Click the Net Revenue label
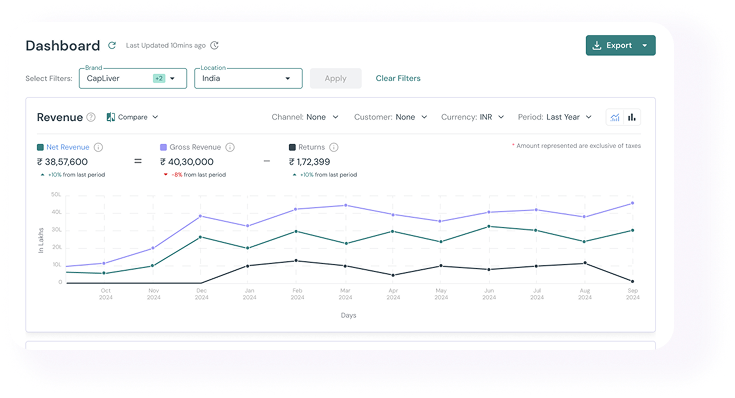 [68, 147]
